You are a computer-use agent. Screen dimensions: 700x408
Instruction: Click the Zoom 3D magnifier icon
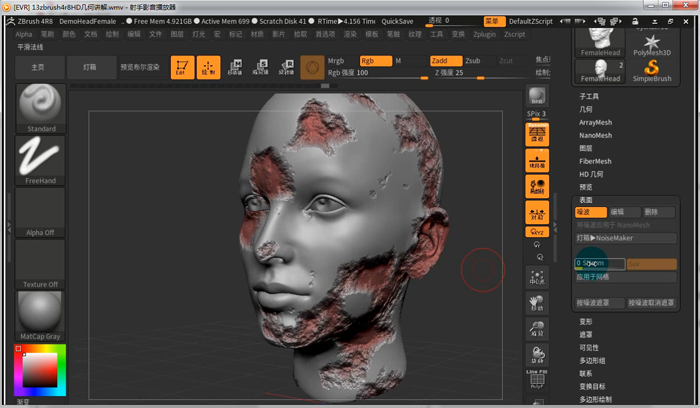[x=537, y=329]
